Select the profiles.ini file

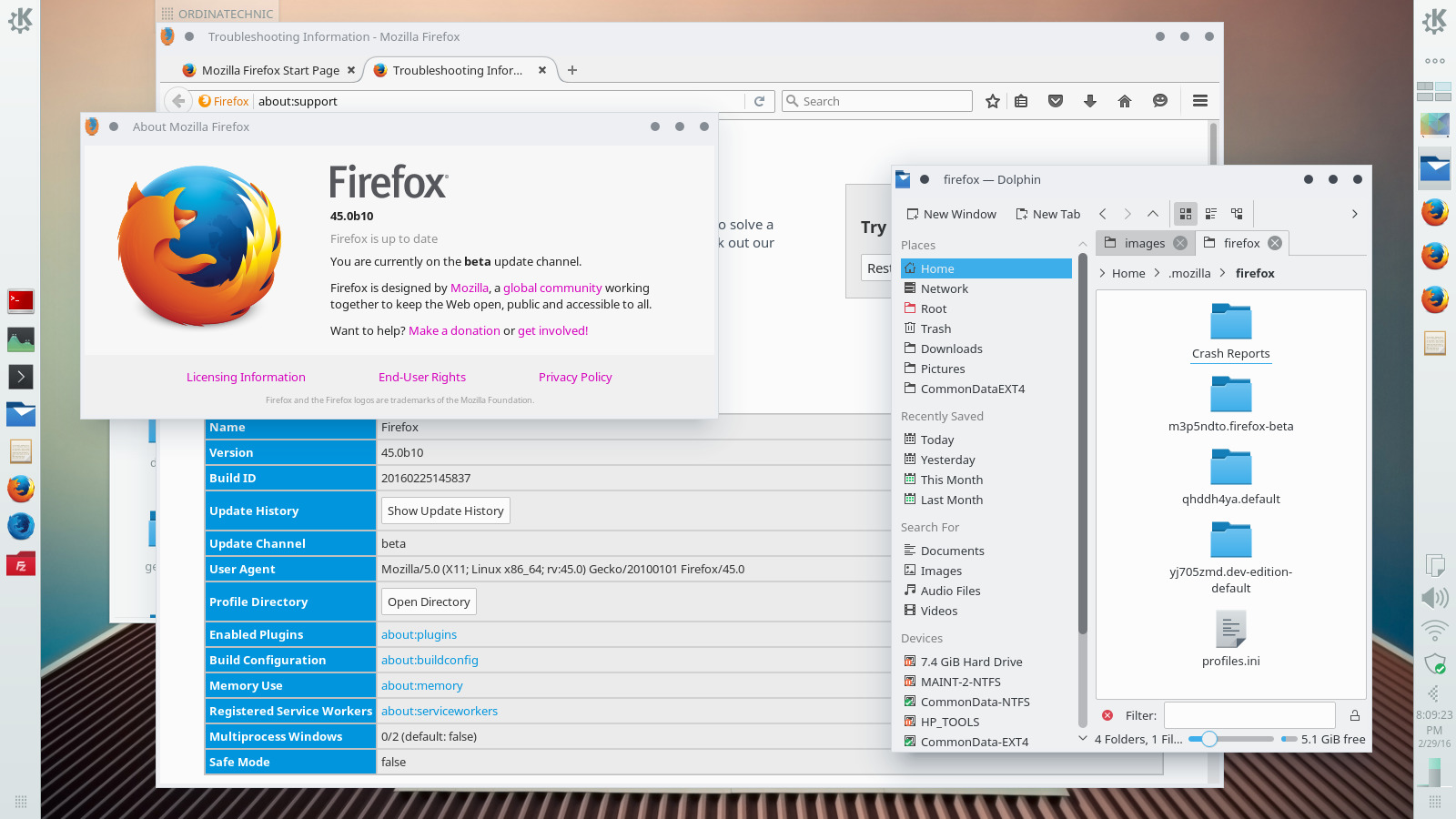click(x=1231, y=638)
